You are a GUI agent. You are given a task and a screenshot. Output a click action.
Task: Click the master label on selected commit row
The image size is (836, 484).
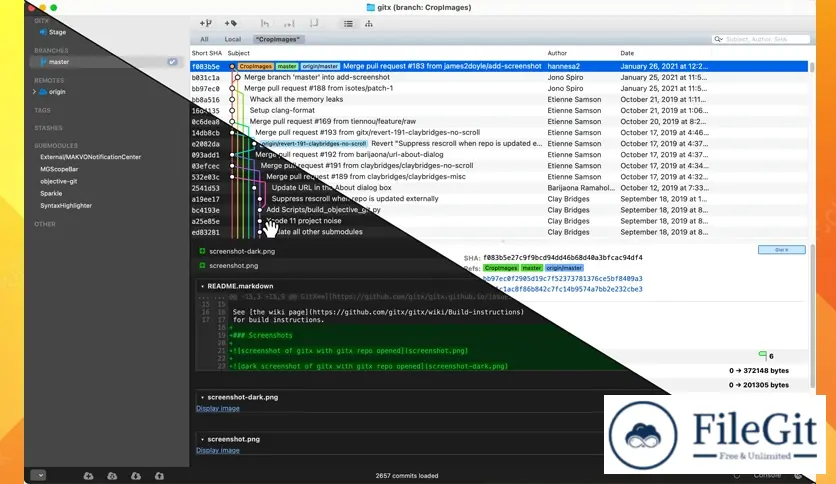click(x=287, y=66)
